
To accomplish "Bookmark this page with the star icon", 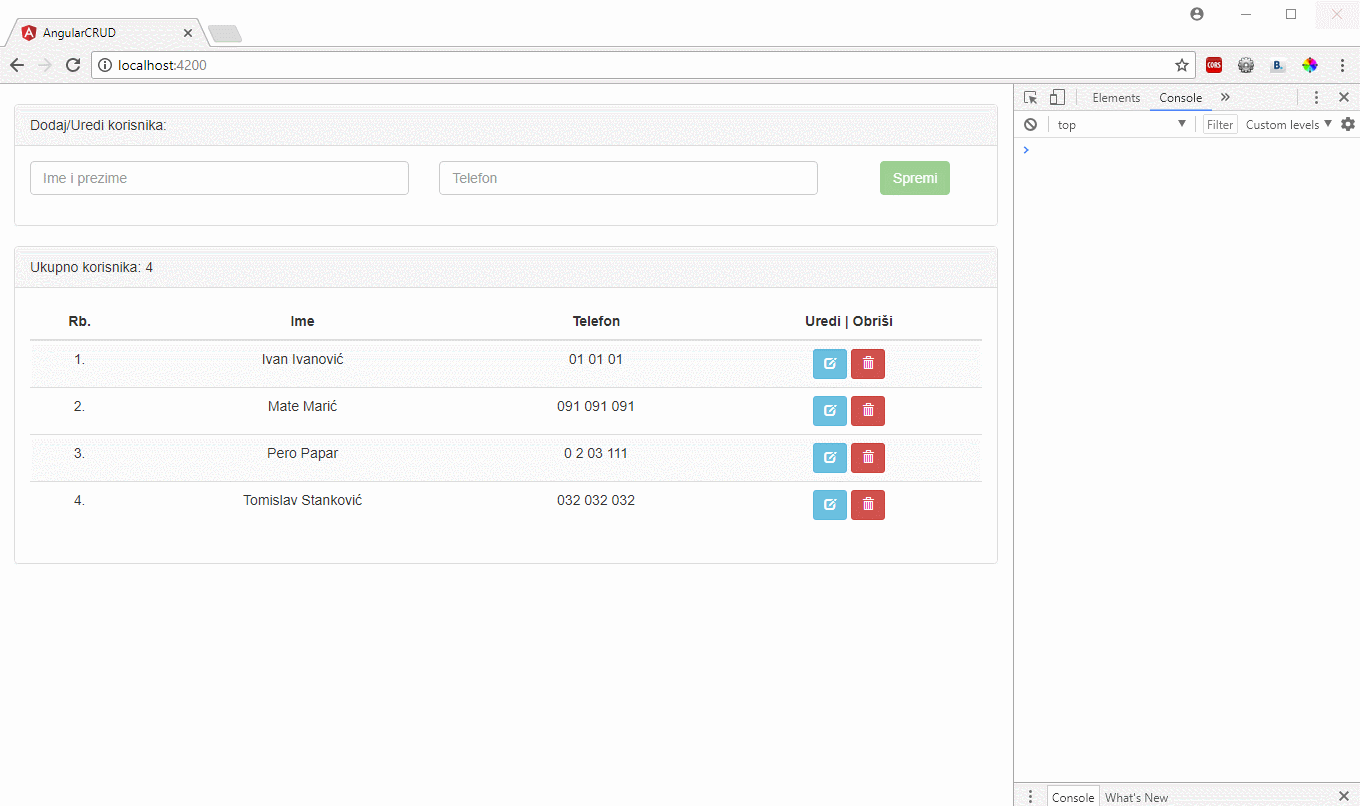I will pos(1182,66).
